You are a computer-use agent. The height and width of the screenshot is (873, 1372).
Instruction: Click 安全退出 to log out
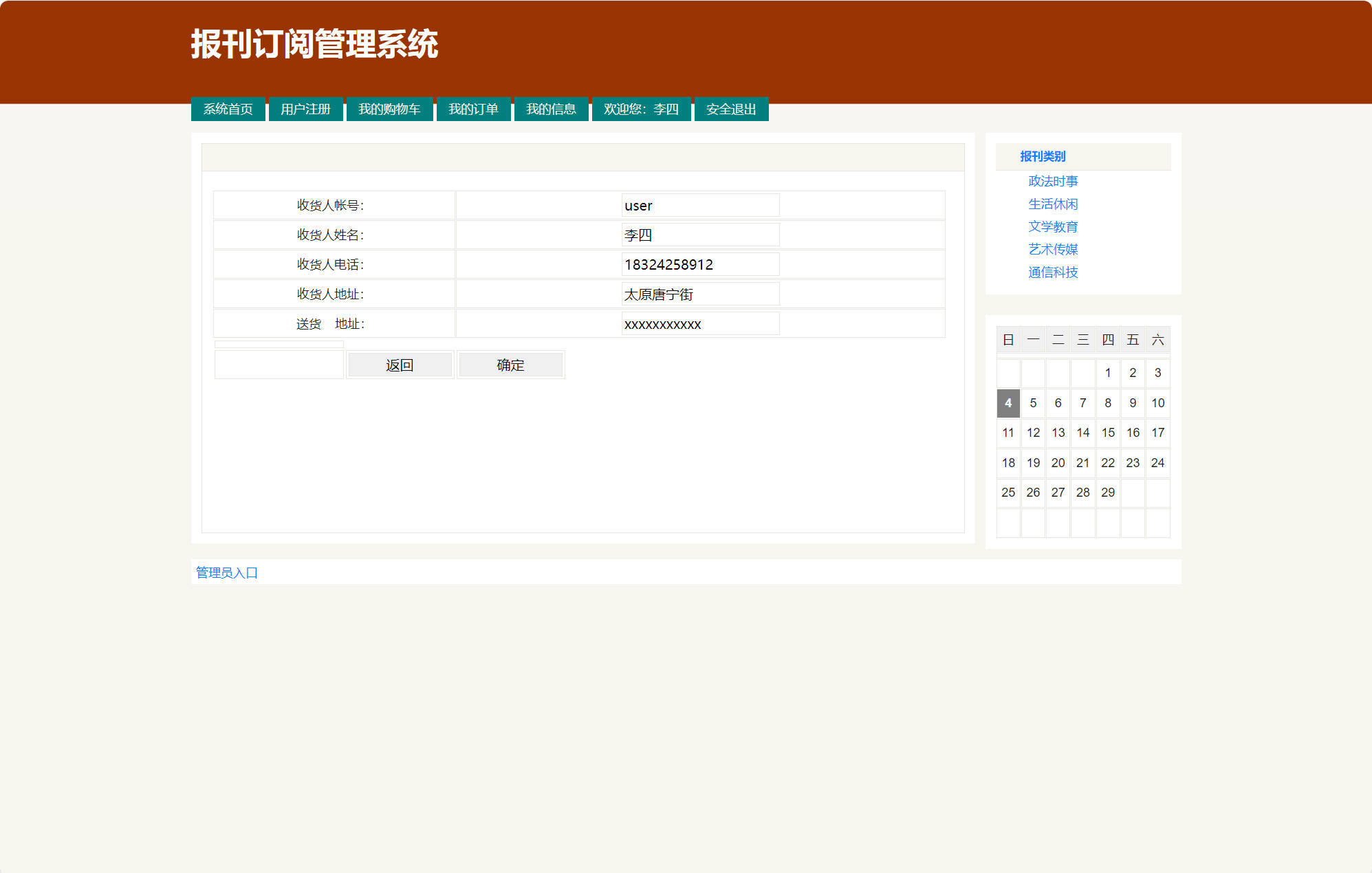click(x=731, y=109)
